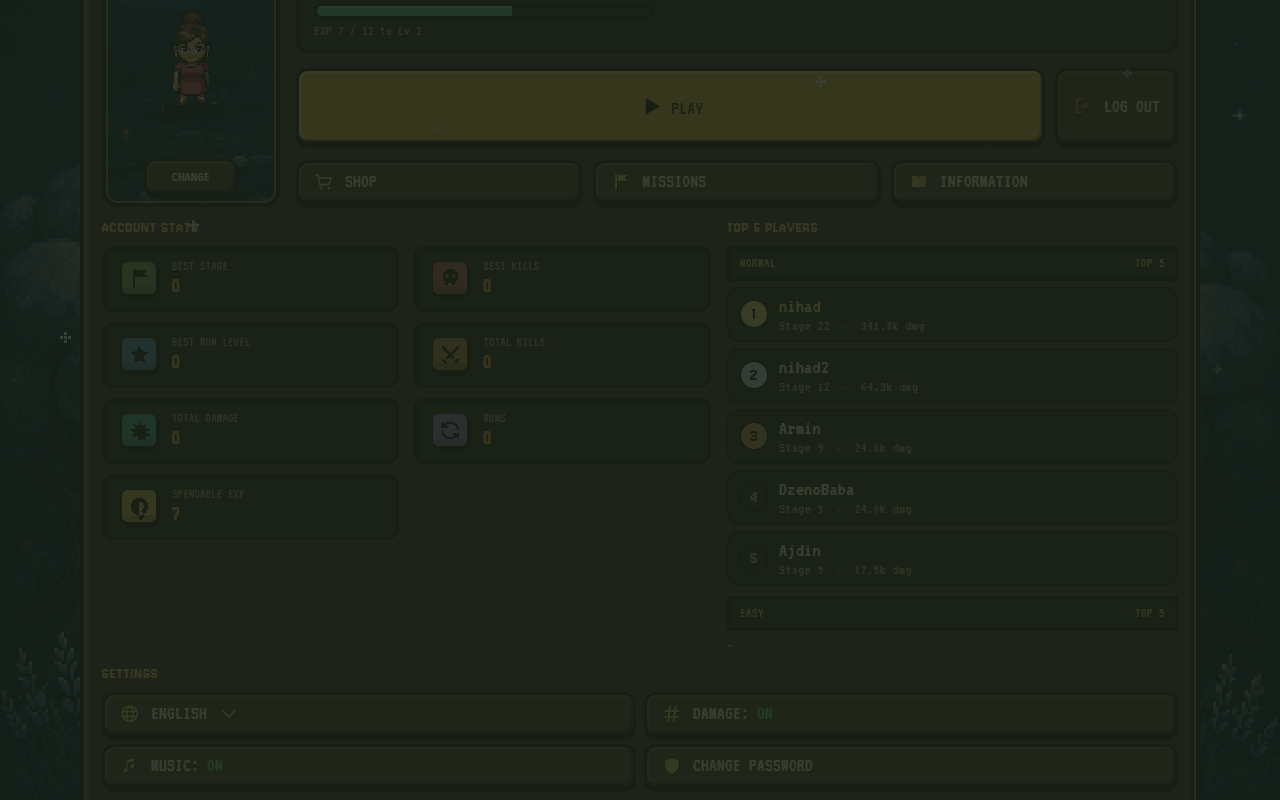Click the missions flag icon
The width and height of the screenshot is (1280, 800).
click(x=621, y=182)
